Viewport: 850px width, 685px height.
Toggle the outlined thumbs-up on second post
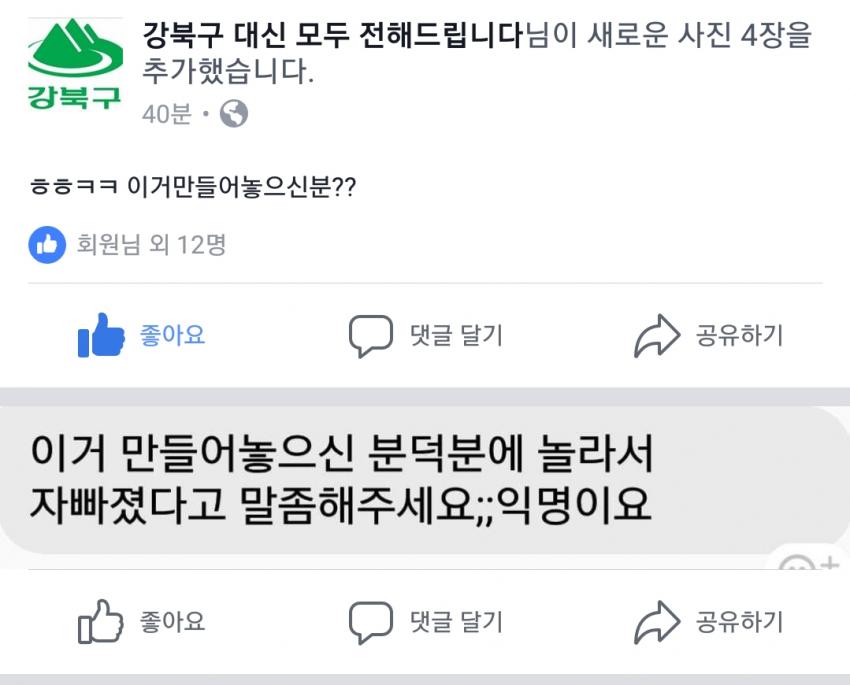point(101,622)
